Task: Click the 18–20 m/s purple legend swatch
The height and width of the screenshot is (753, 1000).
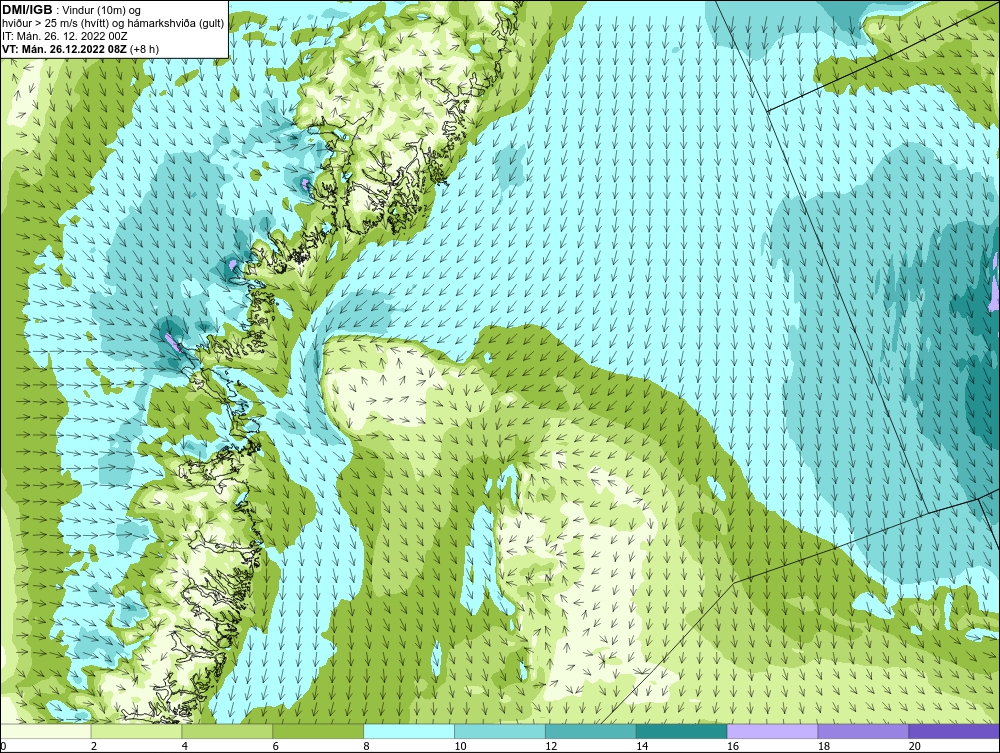Action: click(x=864, y=731)
